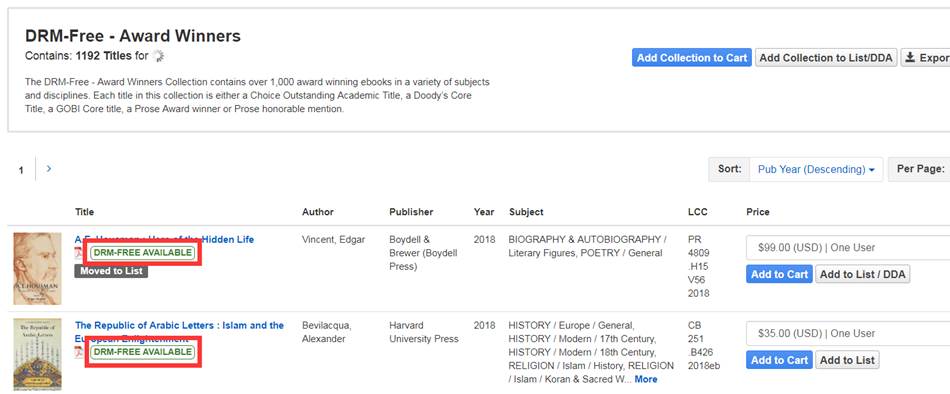Click the PDF icon under Republic of Arabic Letters
Viewport: 950px width, 394px height.
pyautogui.click(x=79, y=352)
